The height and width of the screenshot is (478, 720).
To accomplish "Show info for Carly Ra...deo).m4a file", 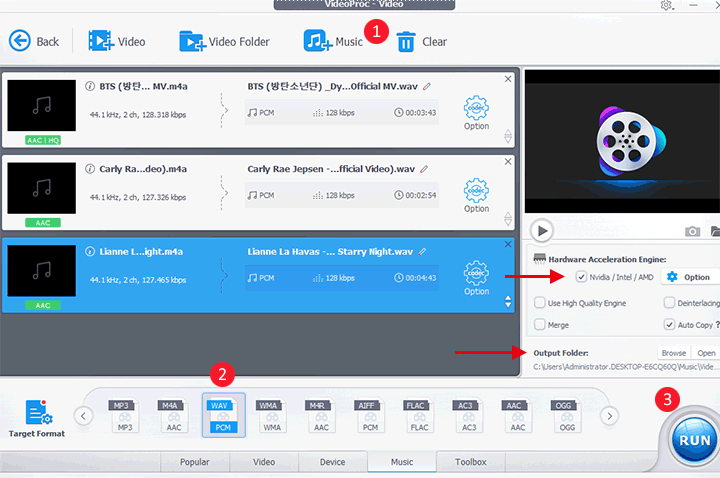I will point(90,169).
